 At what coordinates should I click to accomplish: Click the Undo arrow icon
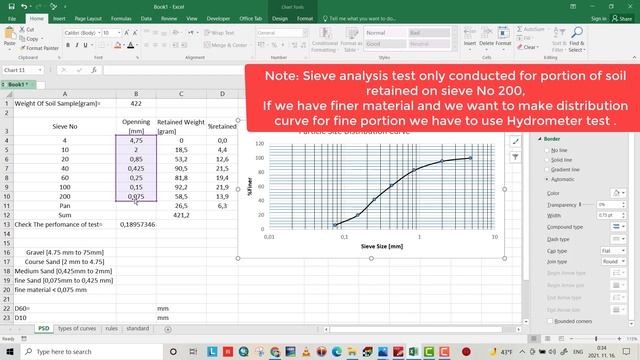[x=24, y=7]
